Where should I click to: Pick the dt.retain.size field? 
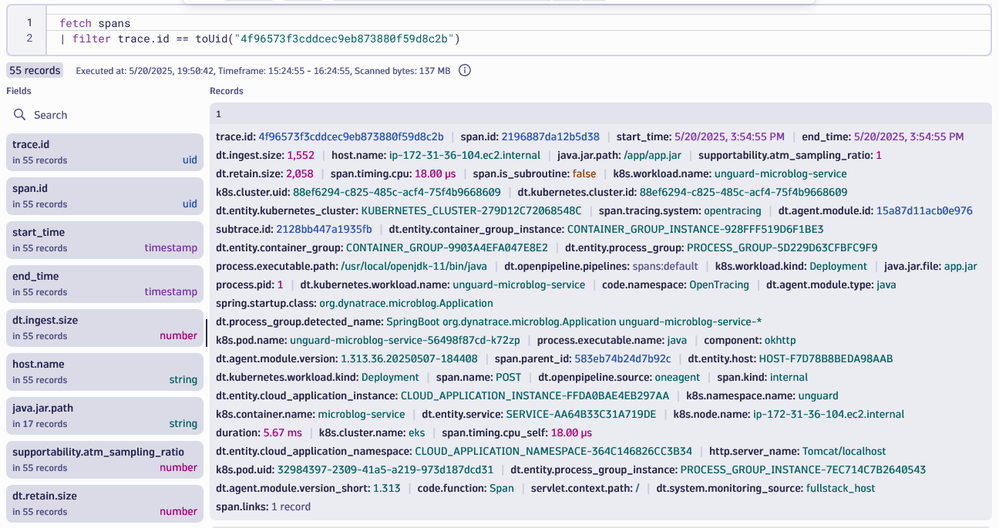point(104,503)
